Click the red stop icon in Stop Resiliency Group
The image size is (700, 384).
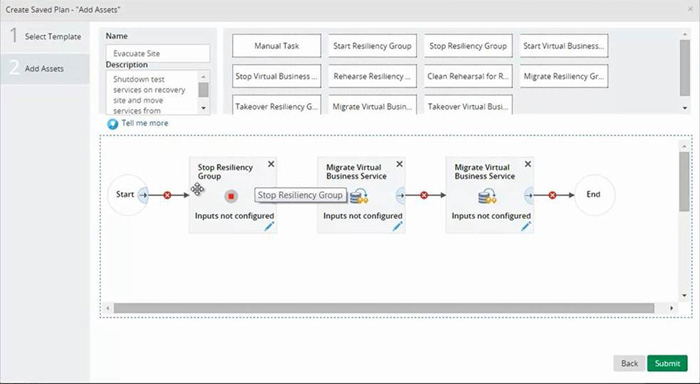tap(231, 196)
